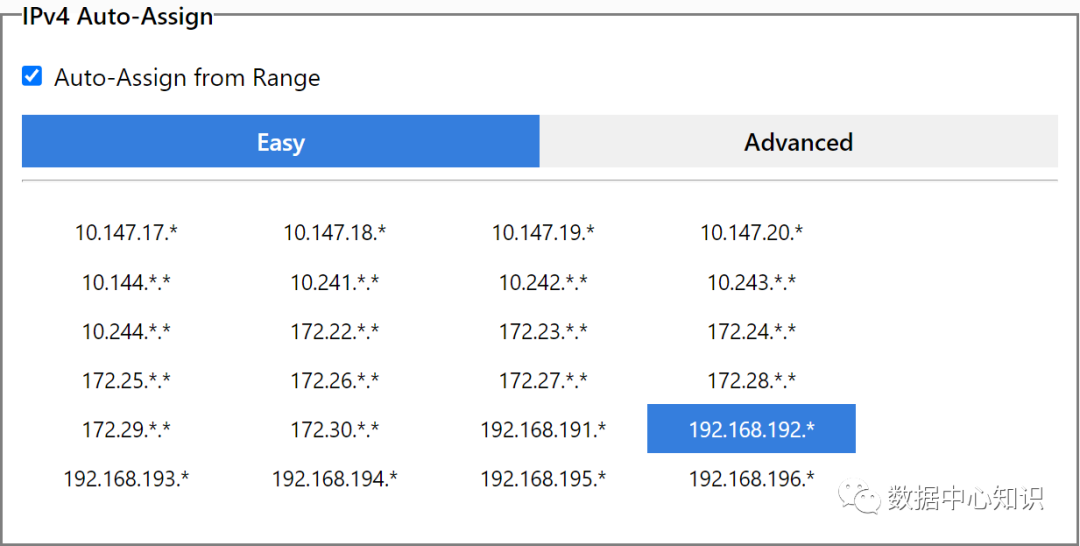Select the 192.168.193.* range
The image size is (1080, 546).
click(126, 479)
